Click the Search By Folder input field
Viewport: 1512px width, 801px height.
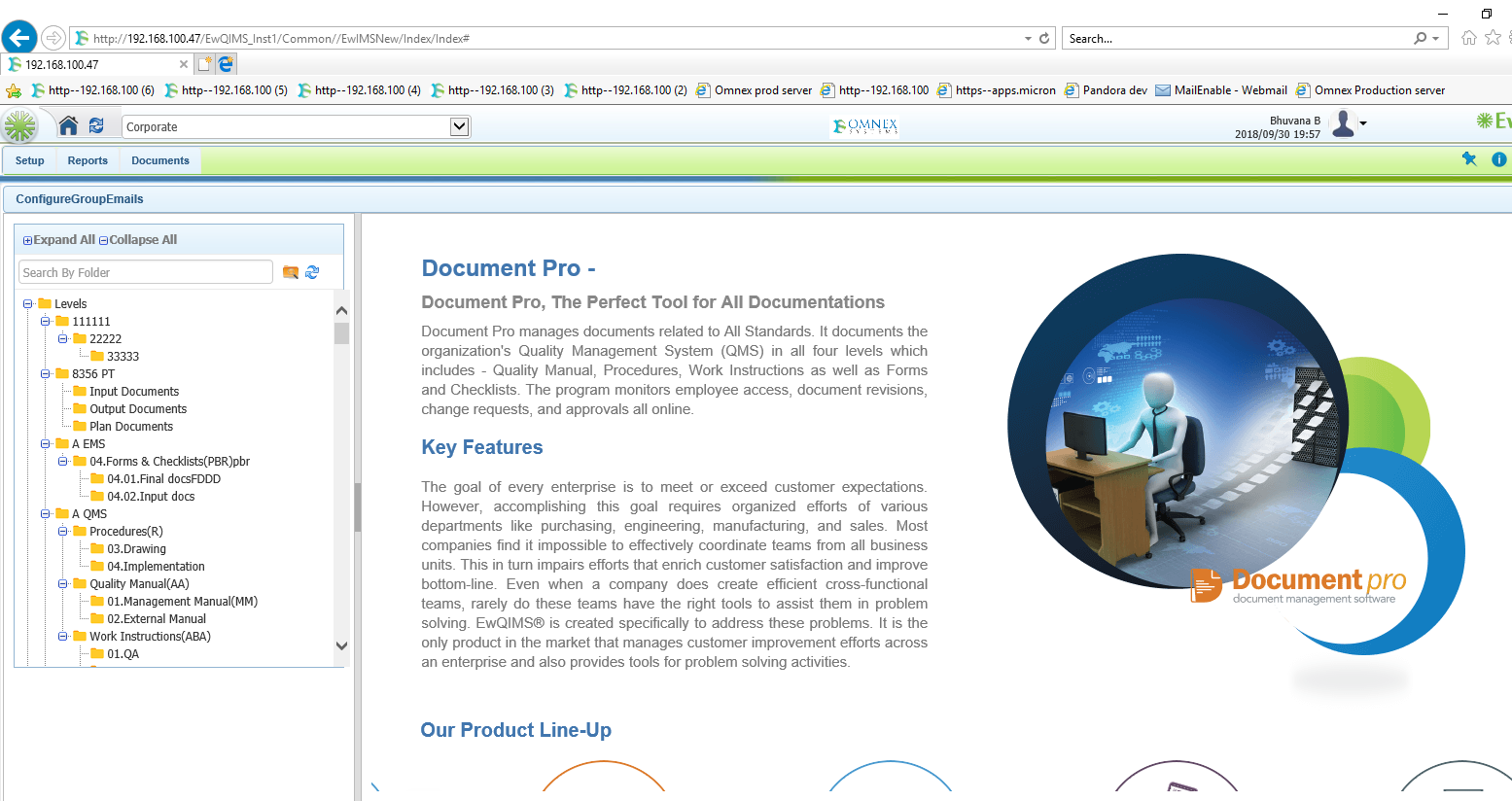(x=146, y=272)
